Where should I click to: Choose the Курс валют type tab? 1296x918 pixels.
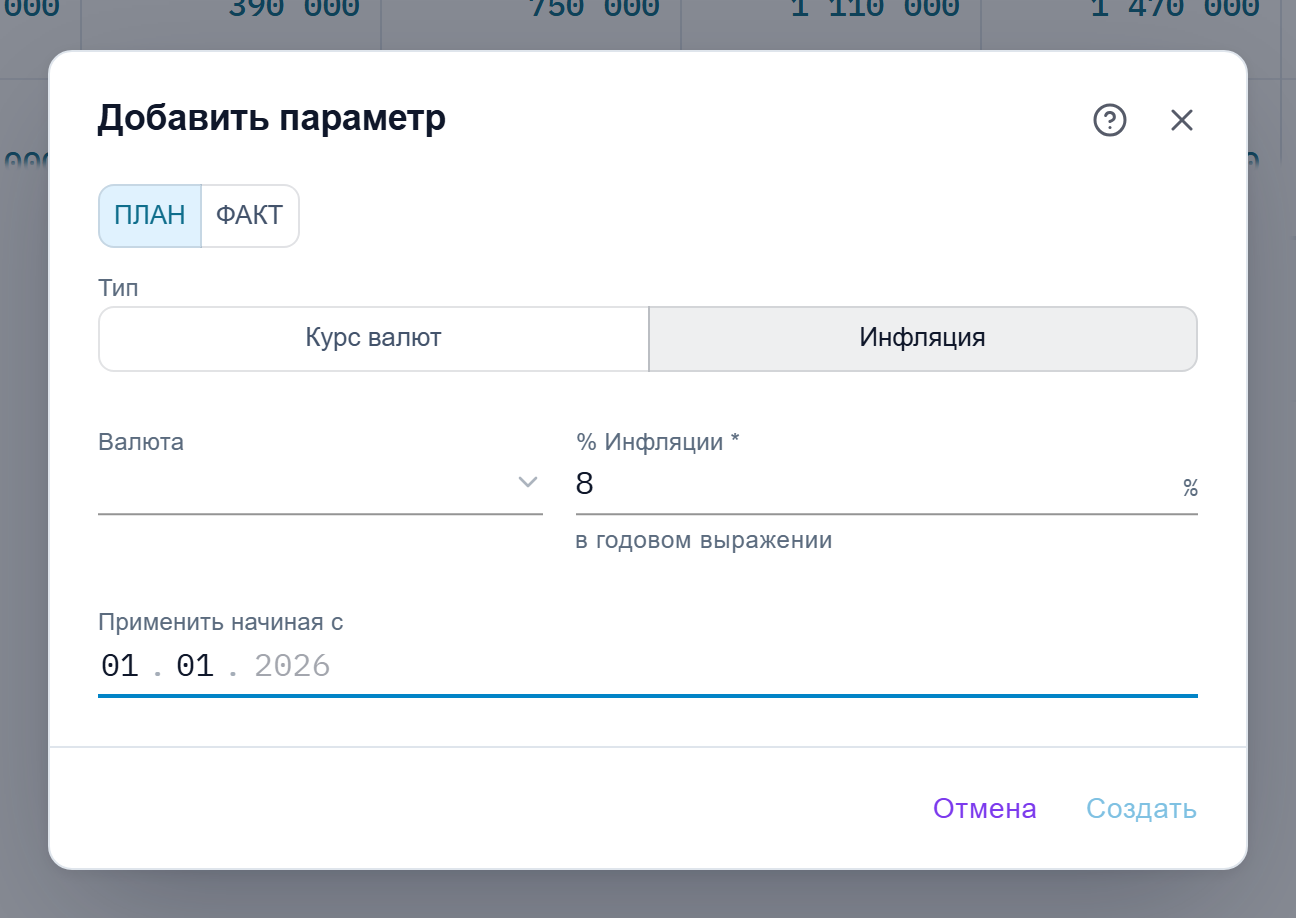click(374, 338)
